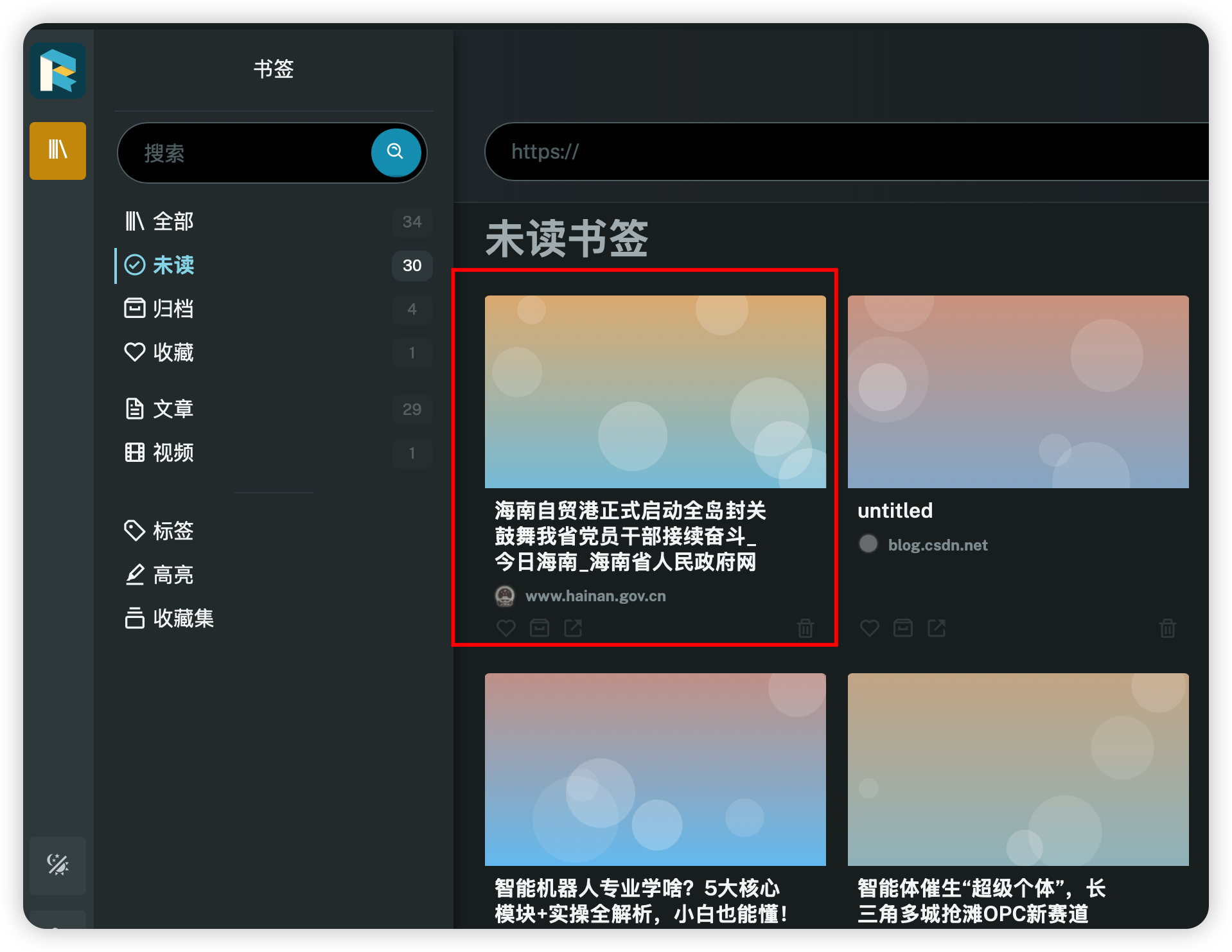Click the 文章 count badge 29

click(x=412, y=409)
